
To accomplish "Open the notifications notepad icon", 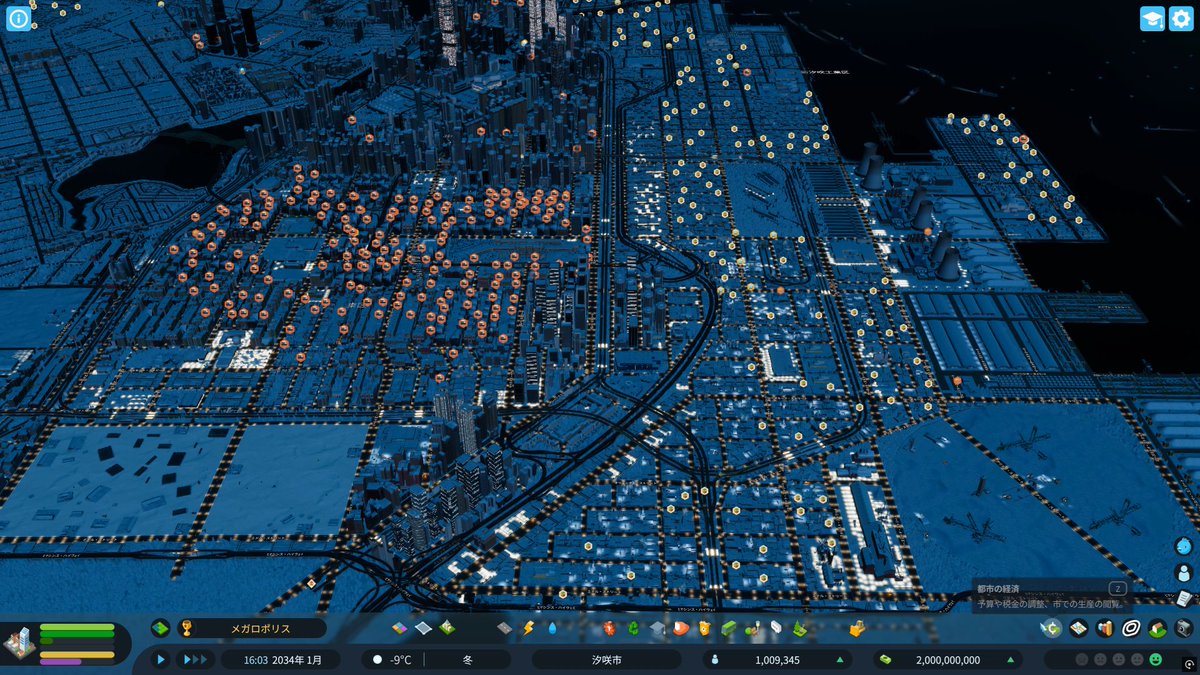I will point(1184,598).
